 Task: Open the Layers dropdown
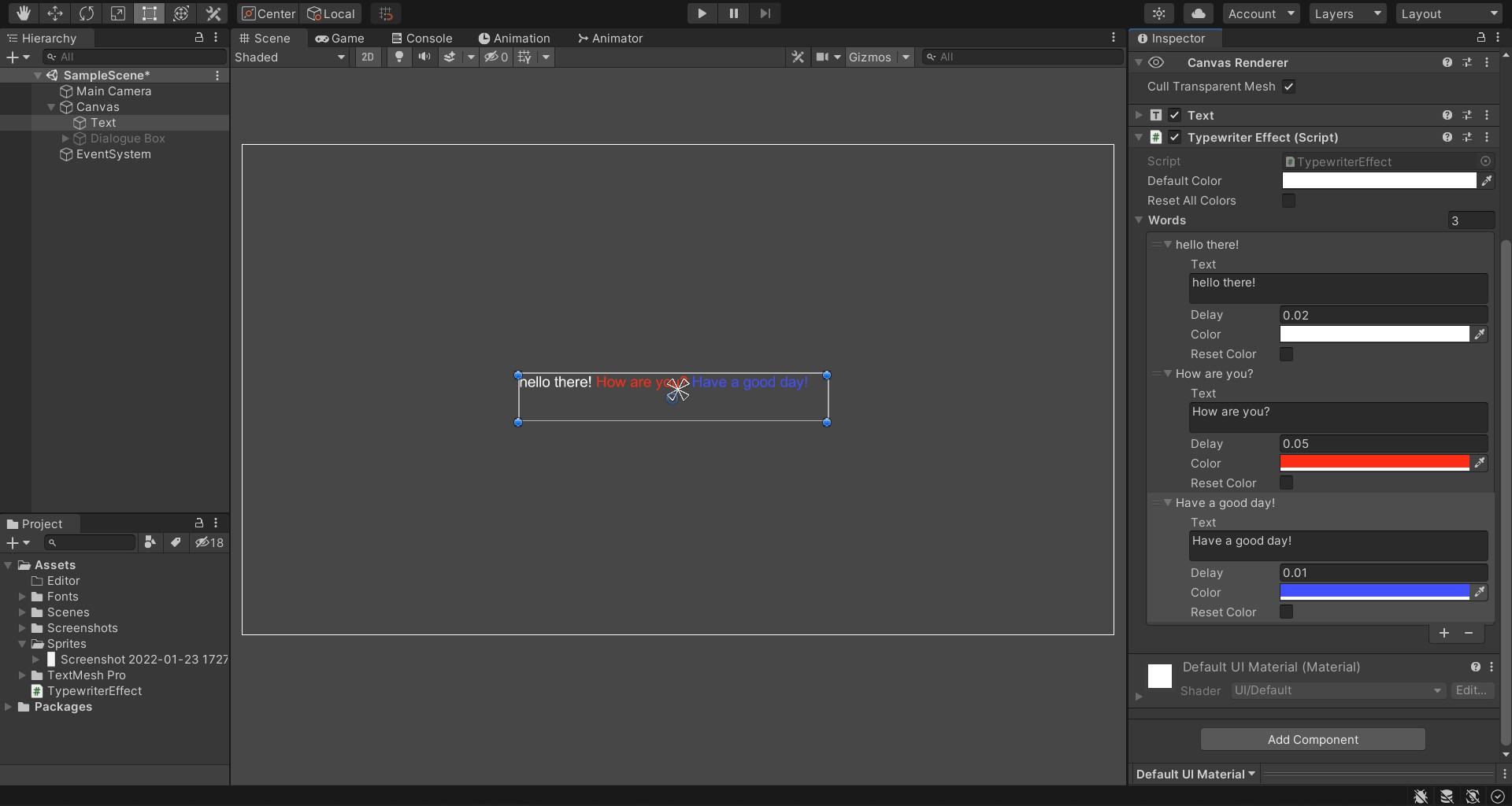pos(1347,13)
